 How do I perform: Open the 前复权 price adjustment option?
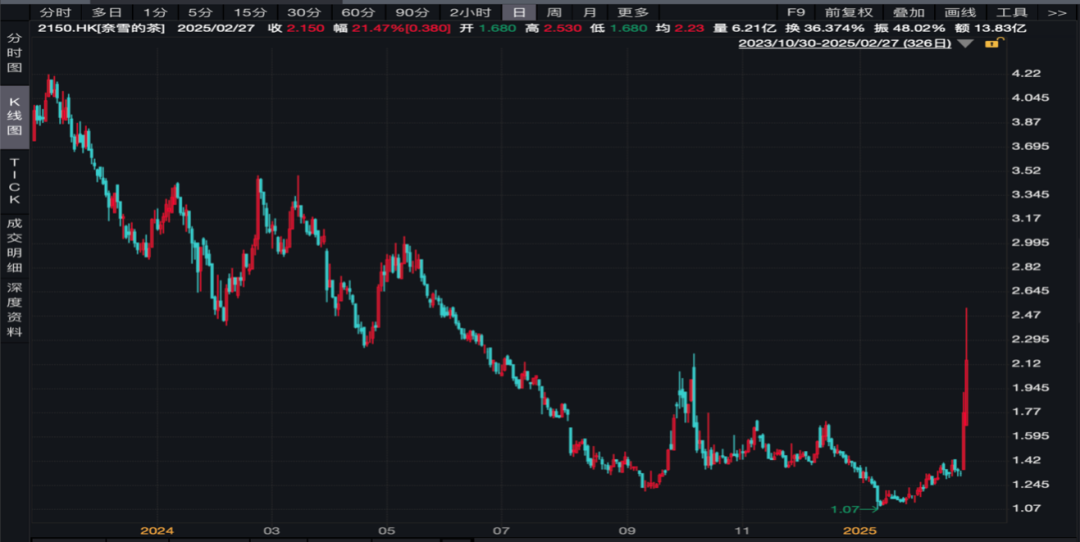tap(849, 12)
